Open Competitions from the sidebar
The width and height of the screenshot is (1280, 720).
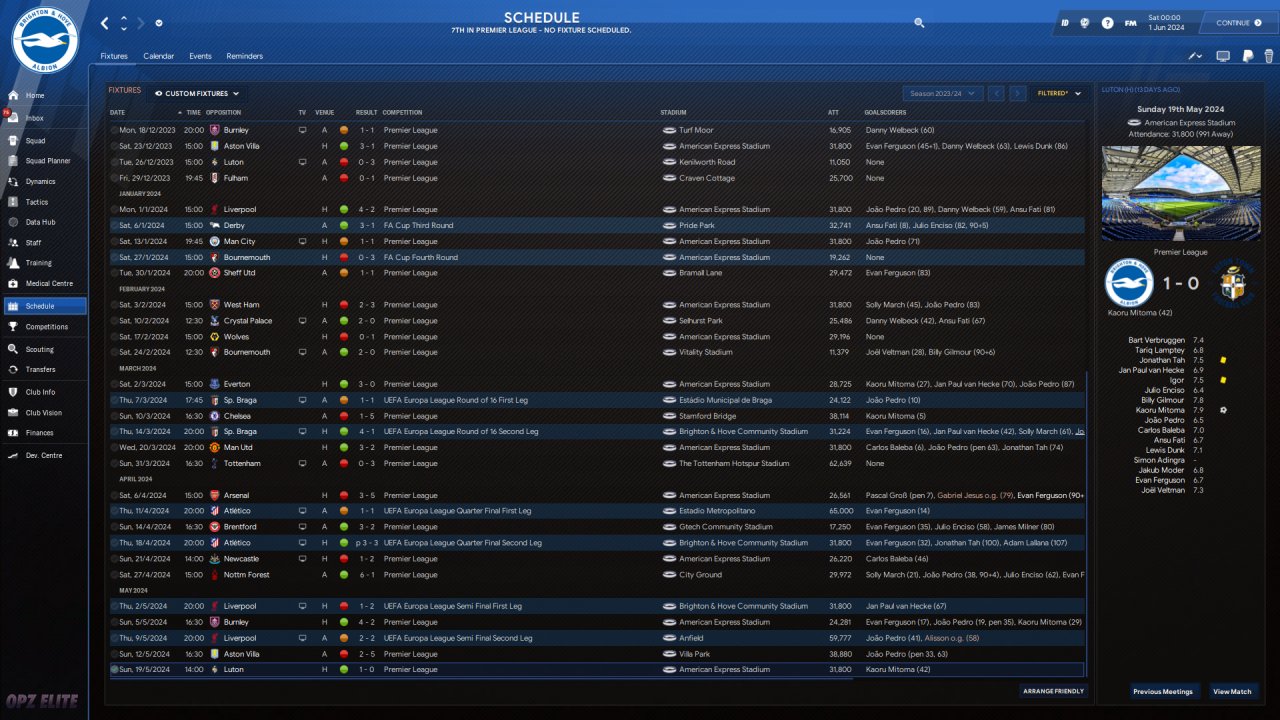pyautogui.click(x=44, y=326)
